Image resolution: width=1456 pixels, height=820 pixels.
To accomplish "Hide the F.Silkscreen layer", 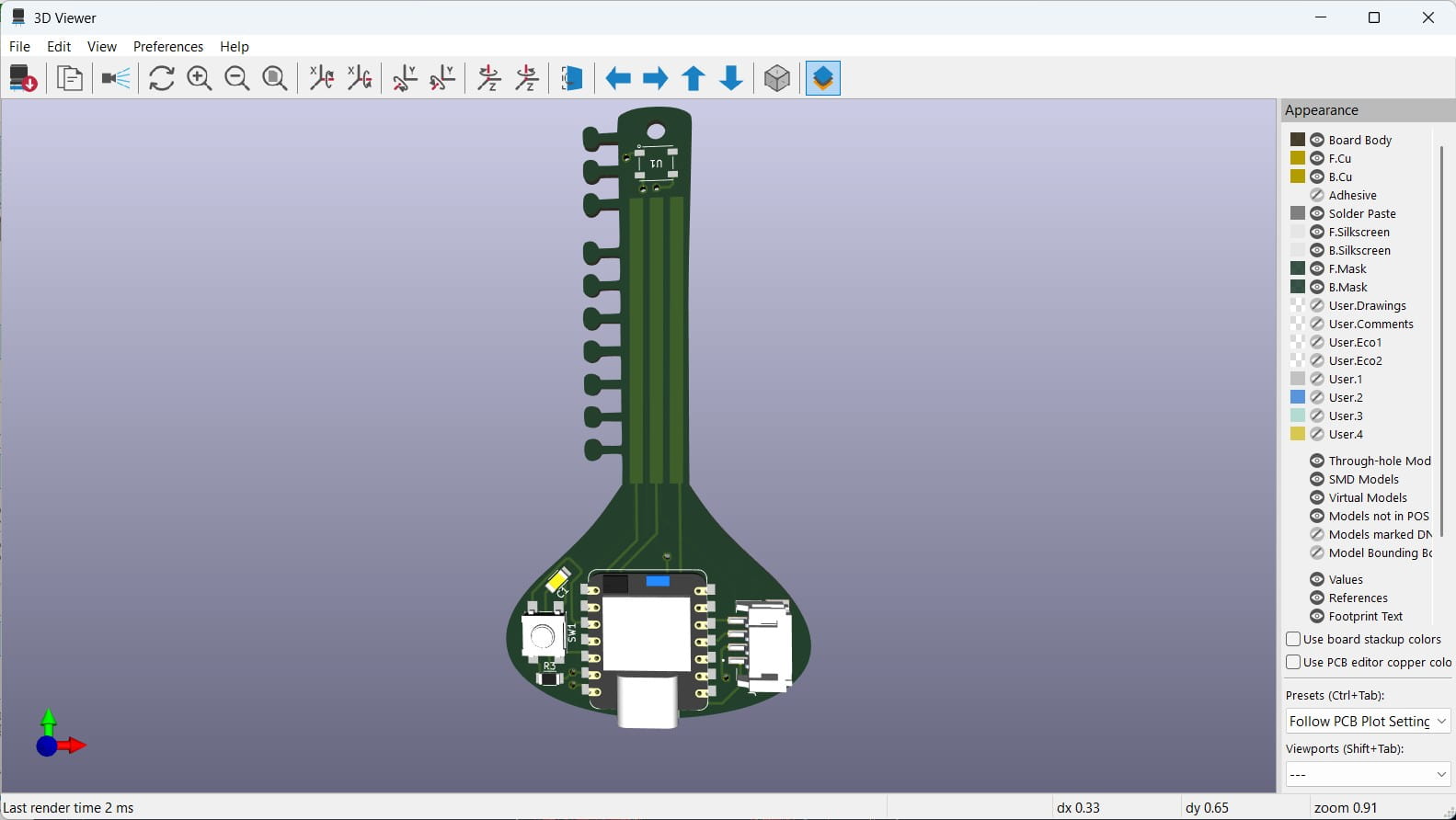I will (x=1317, y=232).
